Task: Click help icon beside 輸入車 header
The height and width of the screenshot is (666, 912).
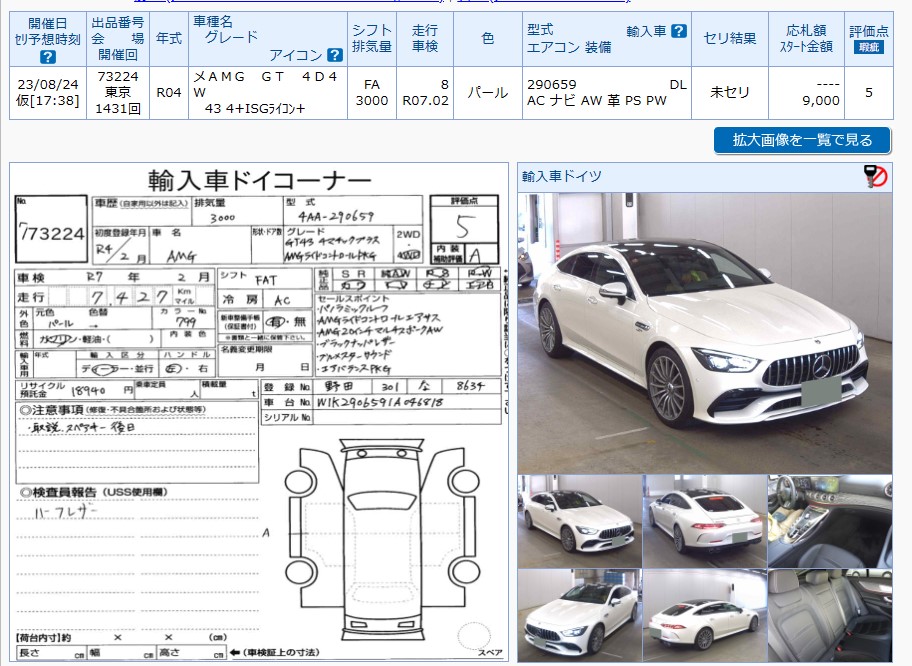Action: click(679, 31)
